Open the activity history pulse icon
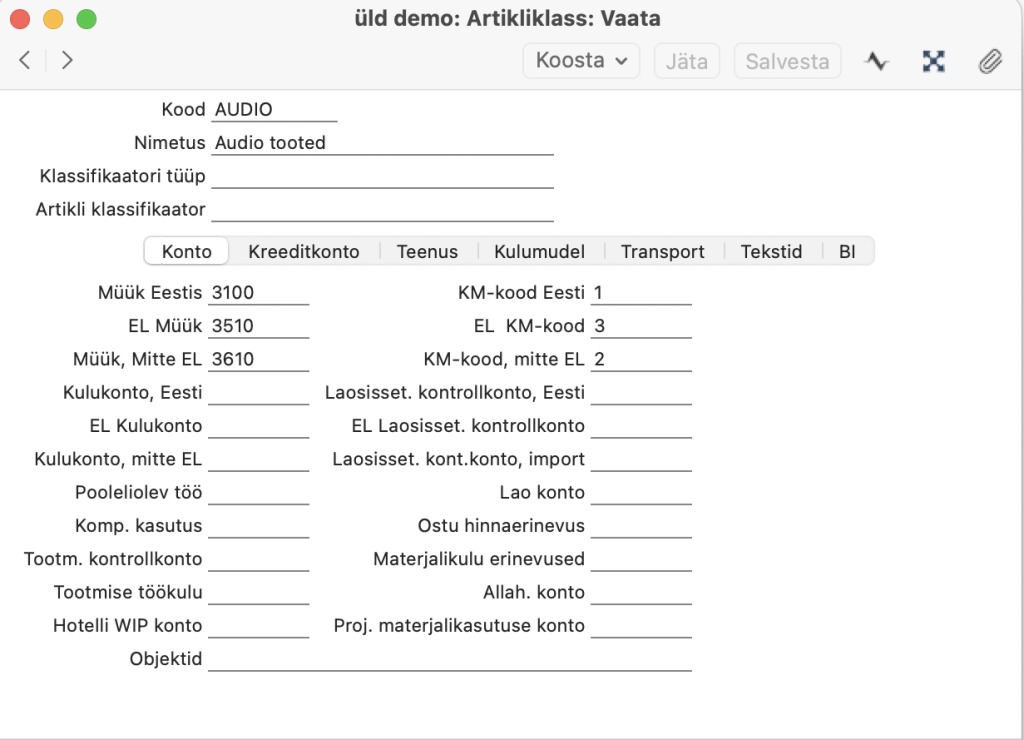The image size is (1024, 740). (877, 61)
